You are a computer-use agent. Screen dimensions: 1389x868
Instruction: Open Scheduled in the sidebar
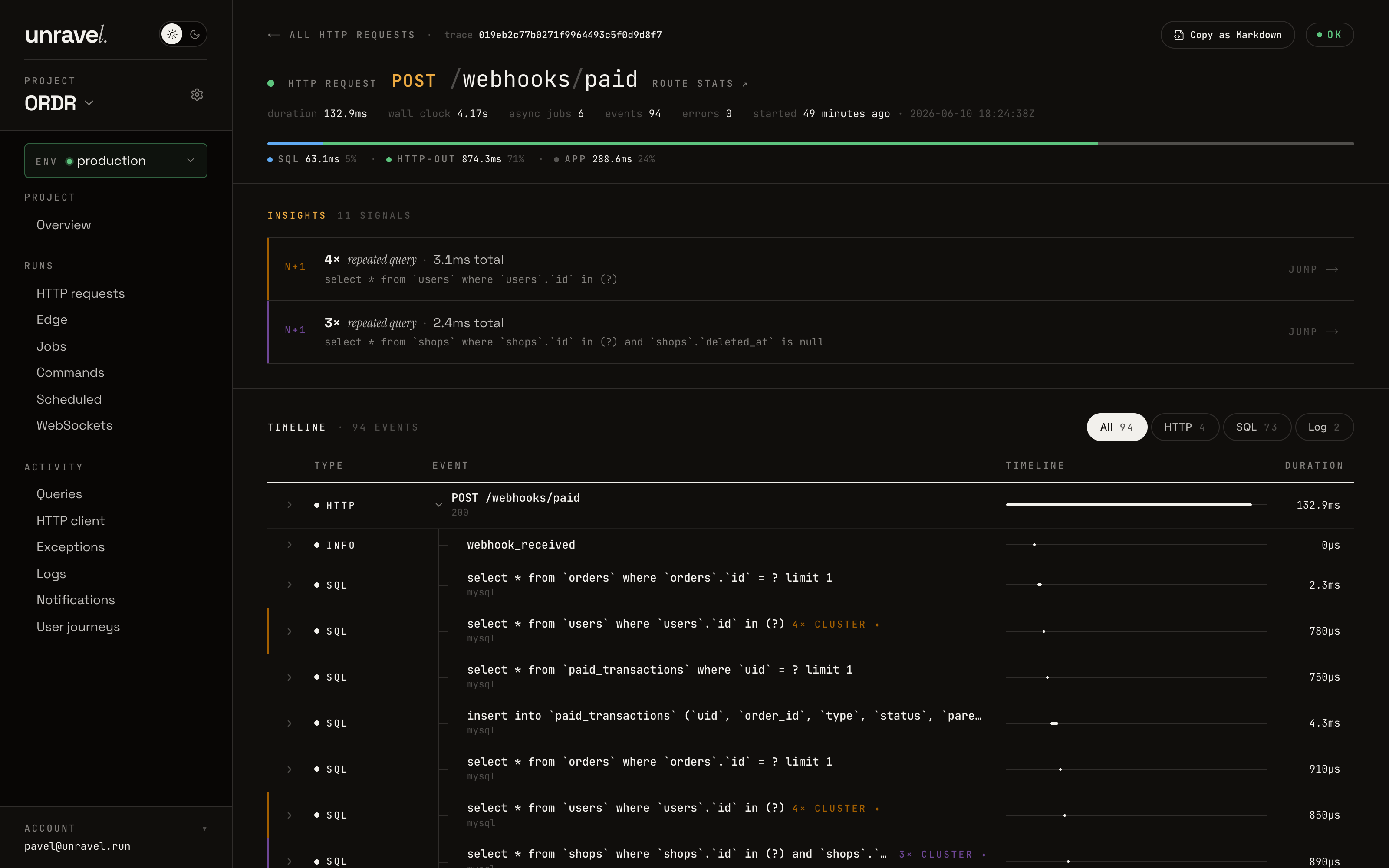click(69, 399)
